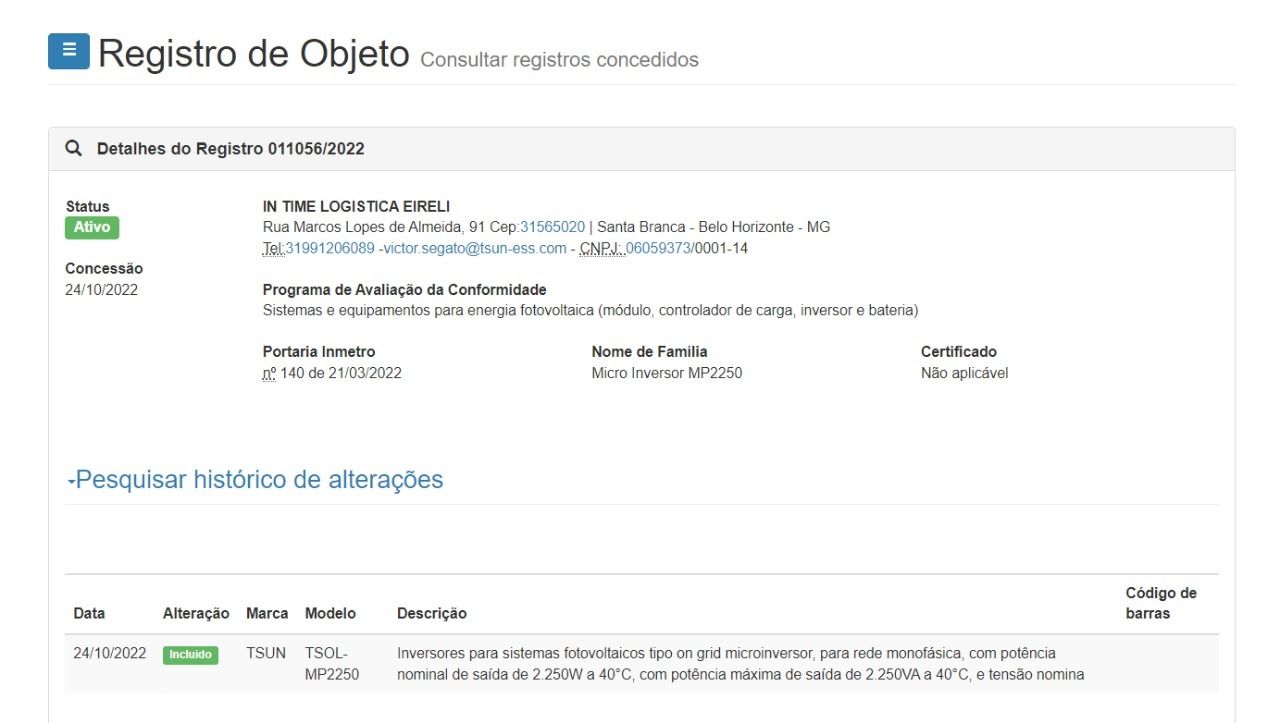The width and height of the screenshot is (1280, 723).
Task: Open the CNPJ 06059373 link
Action: [658, 248]
